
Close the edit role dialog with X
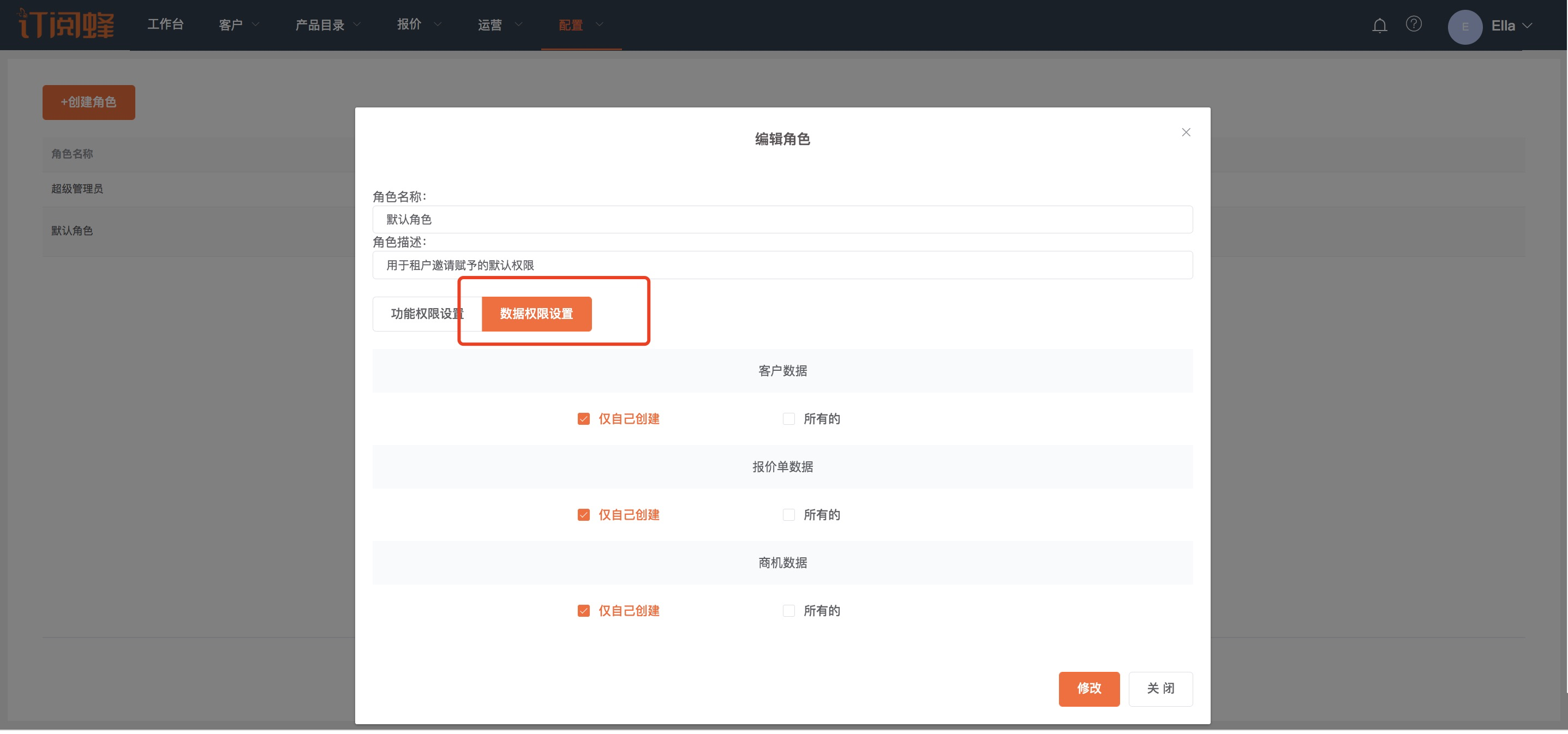(x=1186, y=132)
